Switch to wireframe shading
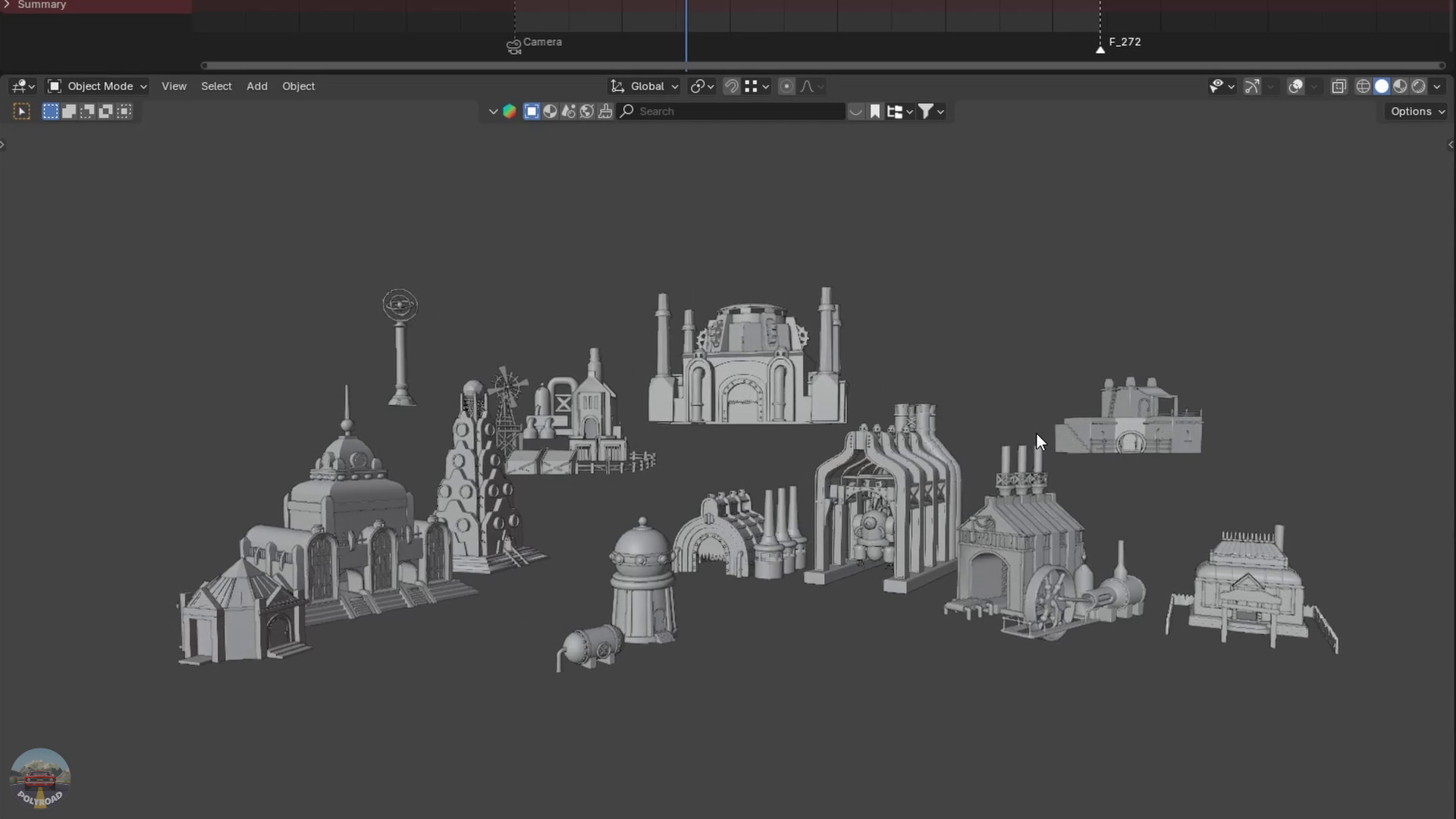Viewport: 1456px width, 819px height. [x=1363, y=86]
